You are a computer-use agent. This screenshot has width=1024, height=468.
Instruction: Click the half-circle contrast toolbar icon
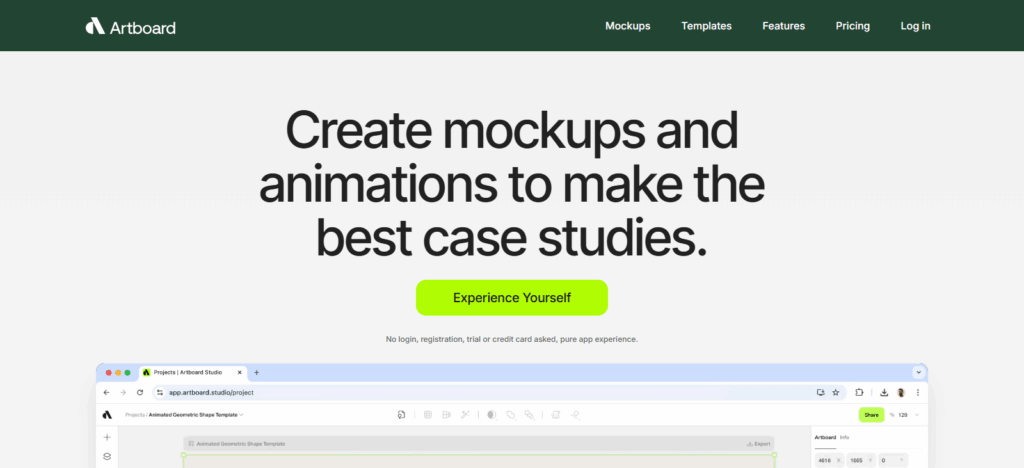[x=491, y=414]
